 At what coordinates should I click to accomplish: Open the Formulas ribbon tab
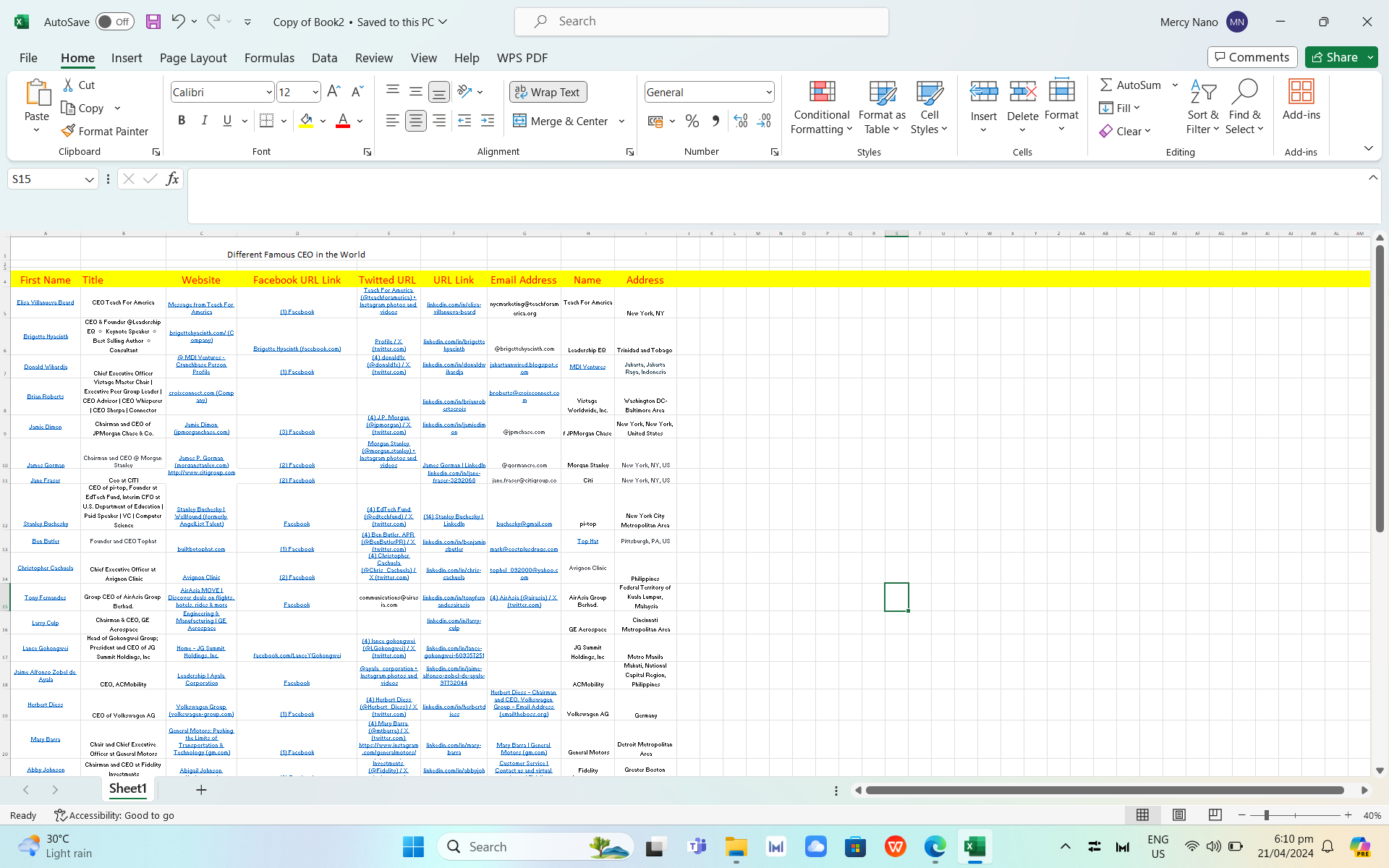tap(269, 58)
